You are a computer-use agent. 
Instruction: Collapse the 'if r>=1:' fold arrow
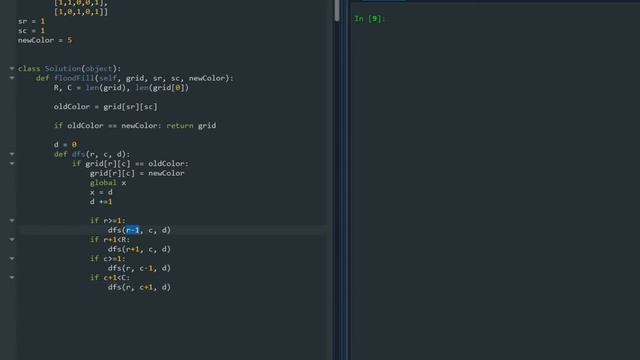[12, 220]
